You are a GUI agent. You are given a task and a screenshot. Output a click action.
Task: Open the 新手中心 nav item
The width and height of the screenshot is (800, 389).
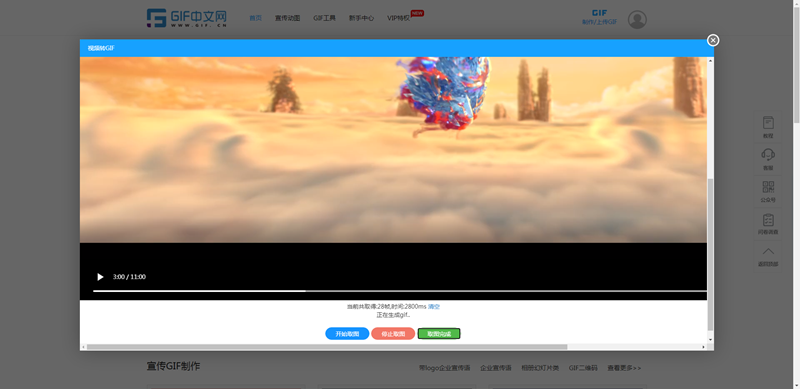pos(361,18)
